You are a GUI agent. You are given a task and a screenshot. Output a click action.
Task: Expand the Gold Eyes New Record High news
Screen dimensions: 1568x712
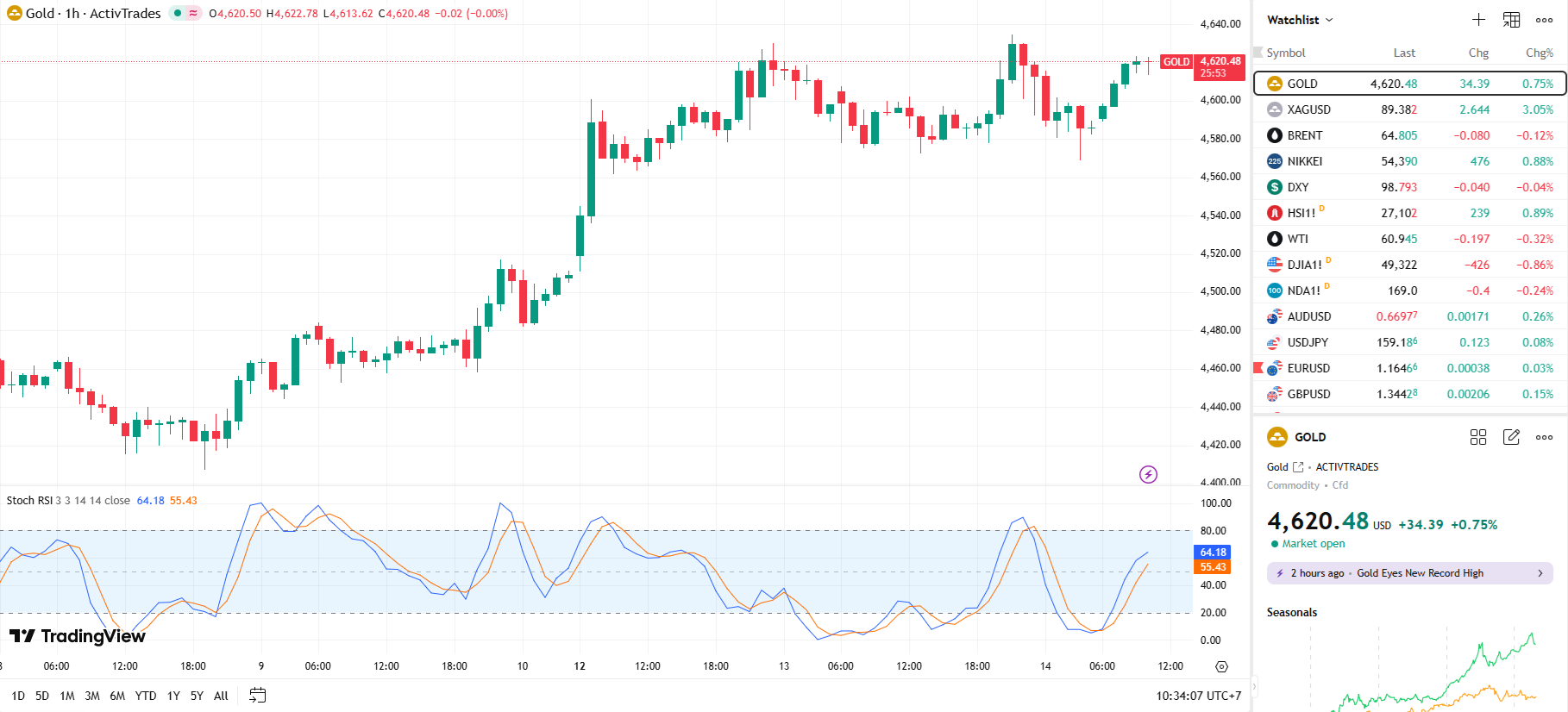tap(1409, 573)
